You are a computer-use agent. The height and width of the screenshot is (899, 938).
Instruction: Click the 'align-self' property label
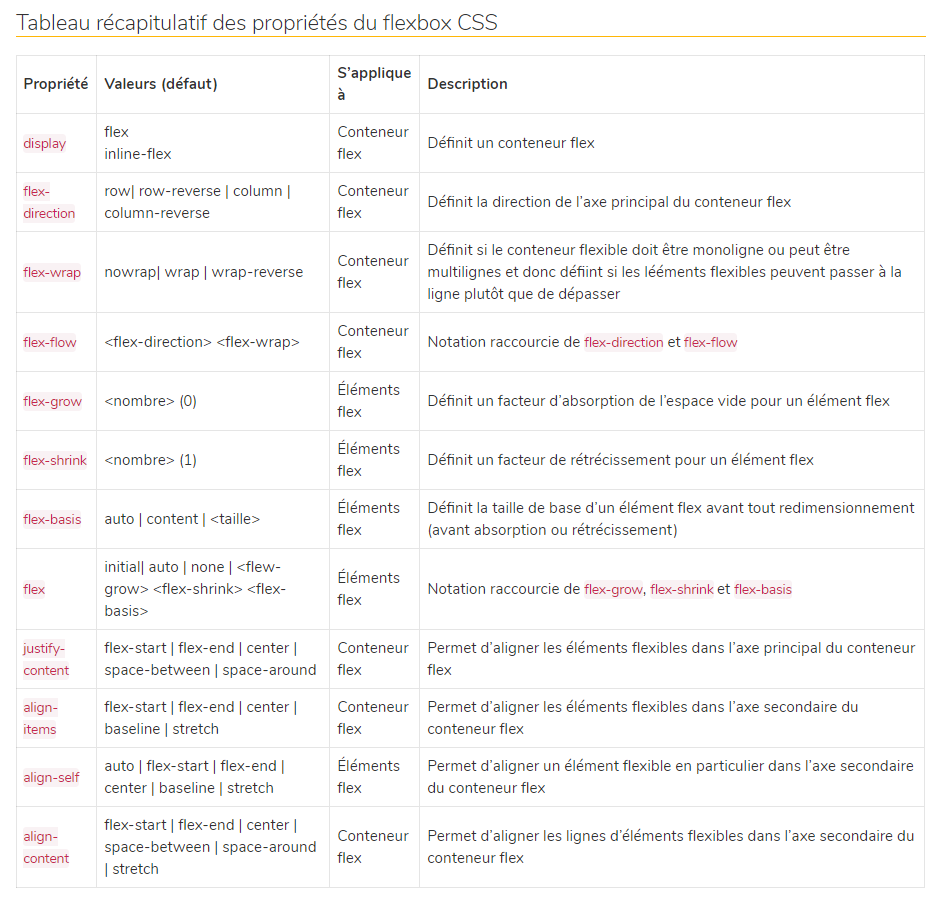(51, 777)
